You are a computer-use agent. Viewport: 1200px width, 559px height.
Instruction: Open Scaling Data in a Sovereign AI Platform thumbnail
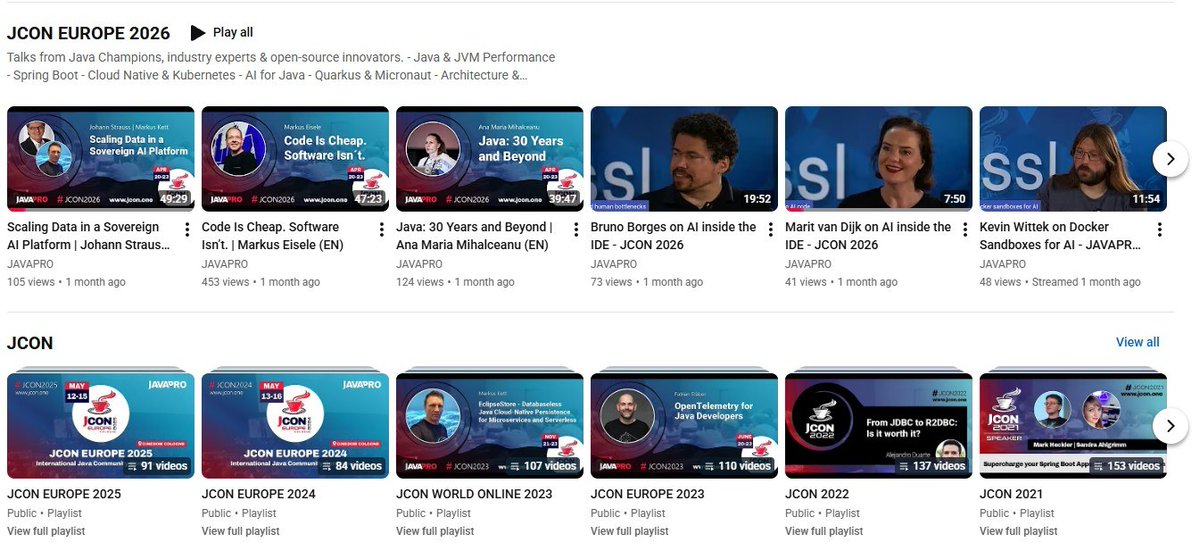[101, 158]
